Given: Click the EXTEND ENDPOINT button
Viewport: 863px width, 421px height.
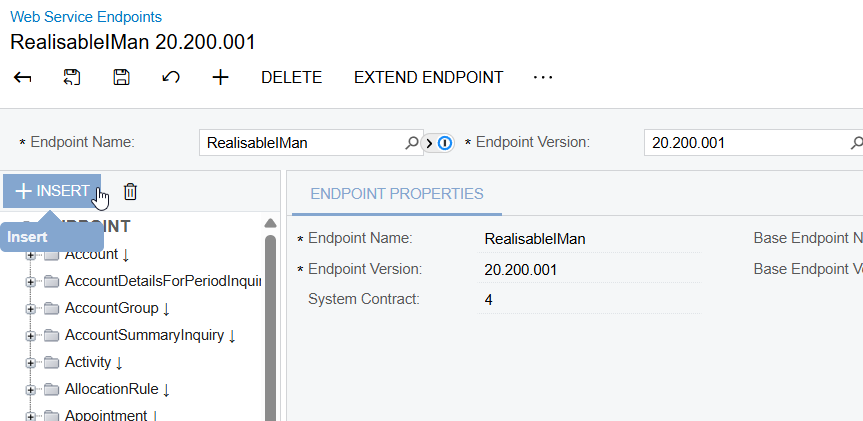Looking at the screenshot, I should [x=428, y=78].
